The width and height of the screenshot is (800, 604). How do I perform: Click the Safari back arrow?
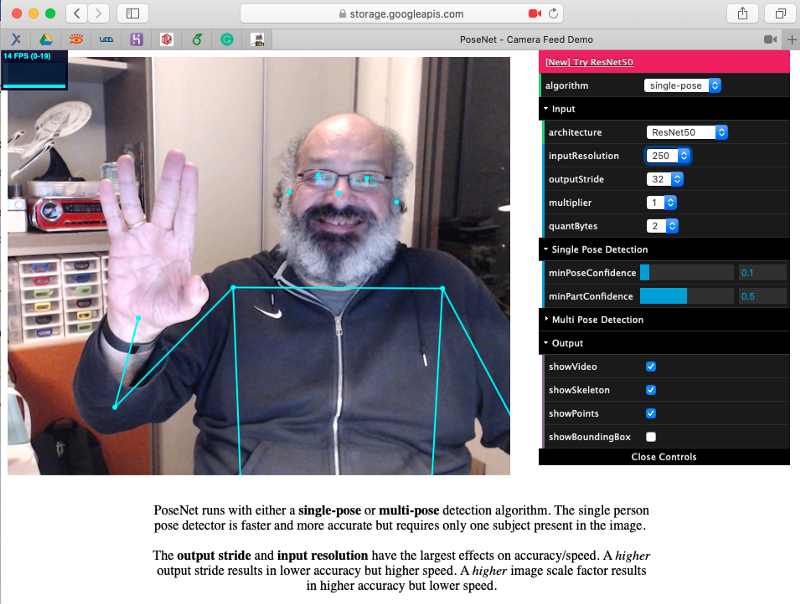pyautogui.click(x=77, y=13)
